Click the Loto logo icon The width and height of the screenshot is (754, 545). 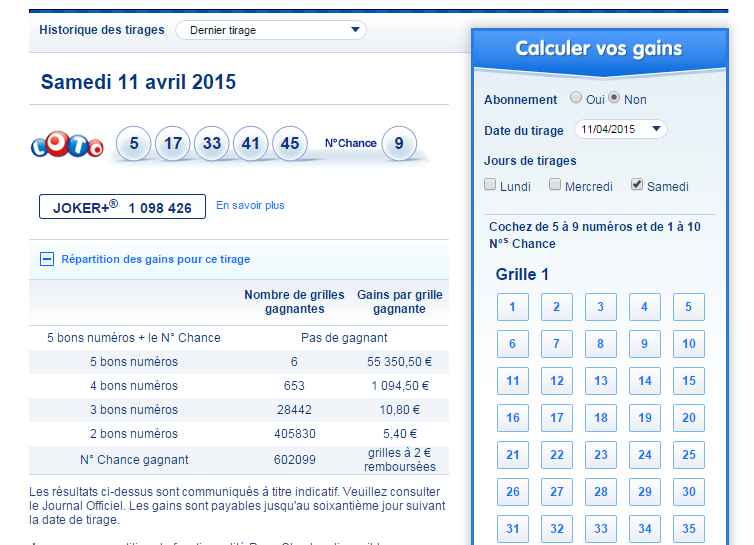pyautogui.click(x=67, y=146)
